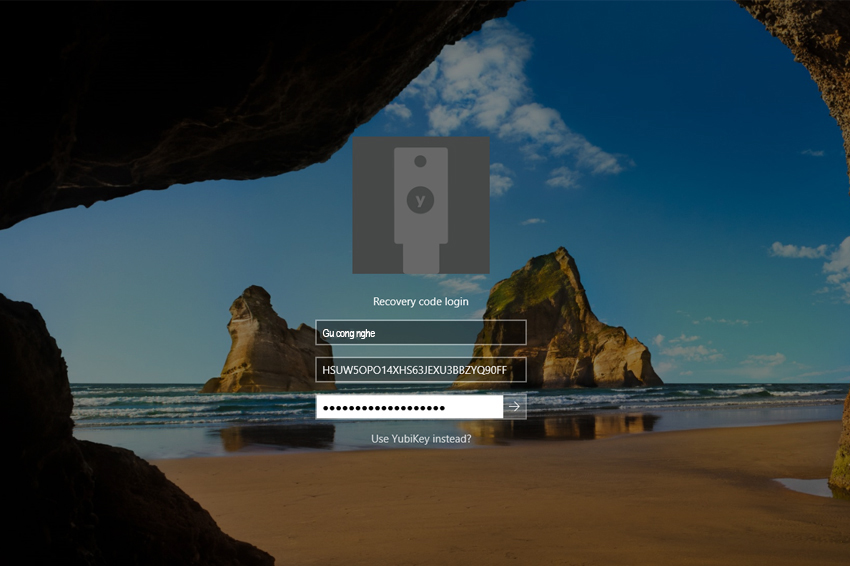Click the recovery code field starting with HSUW5OPO14
This screenshot has width=850, height=566.
421,370
